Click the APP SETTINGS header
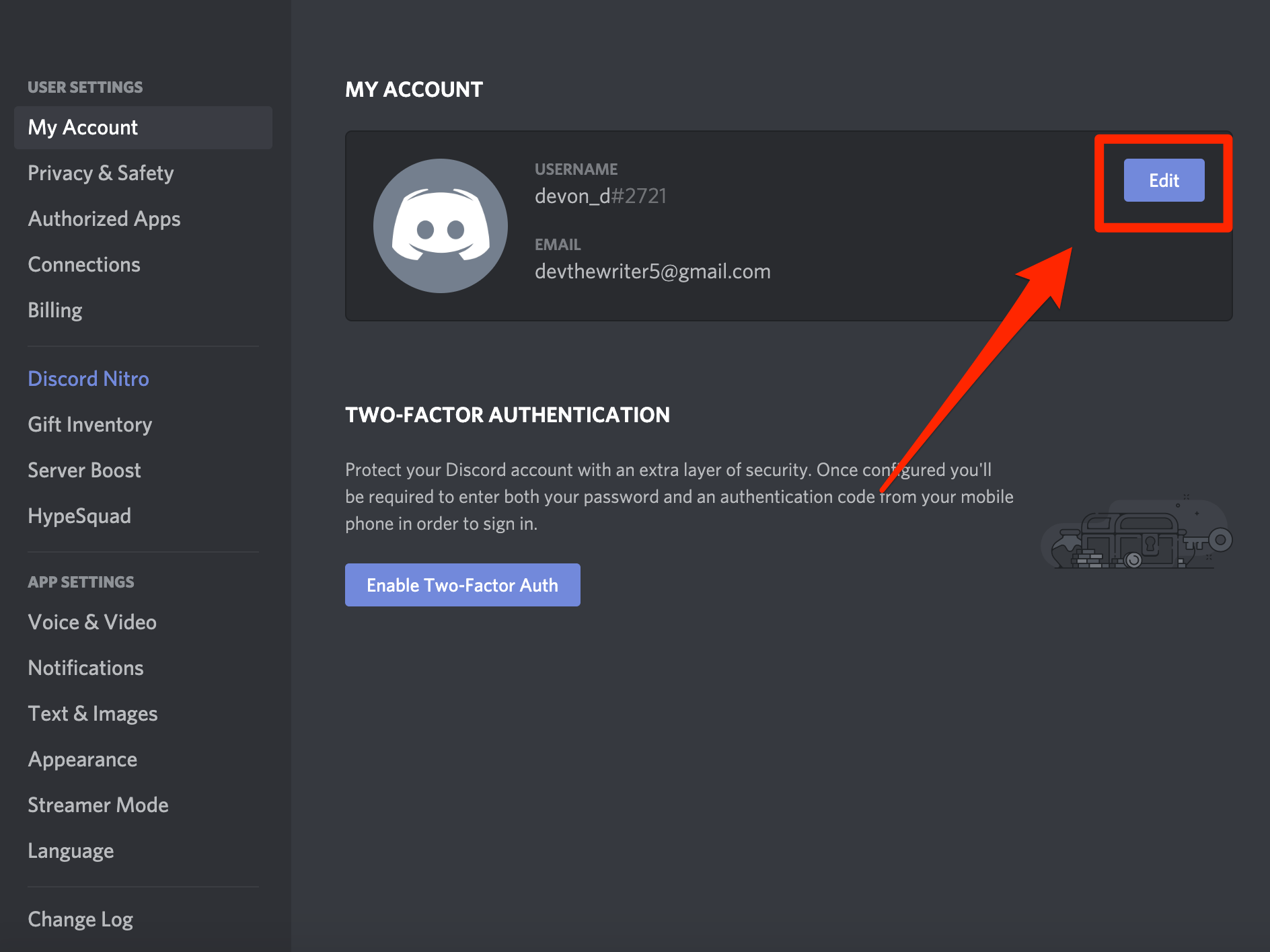Screen dimensions: 1270x952 81,582
